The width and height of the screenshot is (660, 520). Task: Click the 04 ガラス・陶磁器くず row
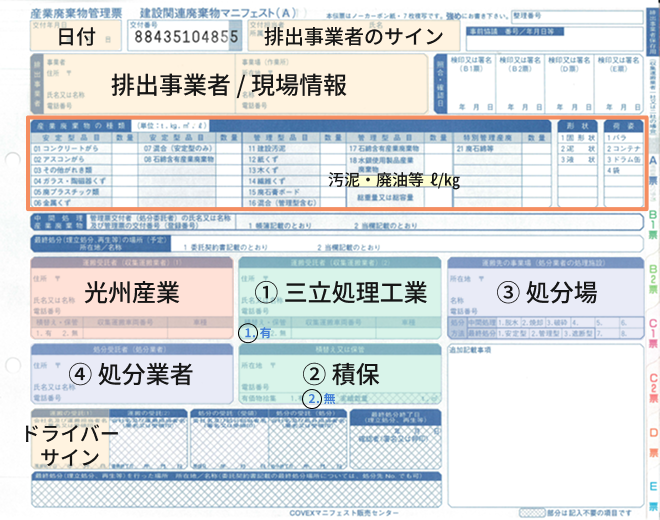click(x=72, y=181)
